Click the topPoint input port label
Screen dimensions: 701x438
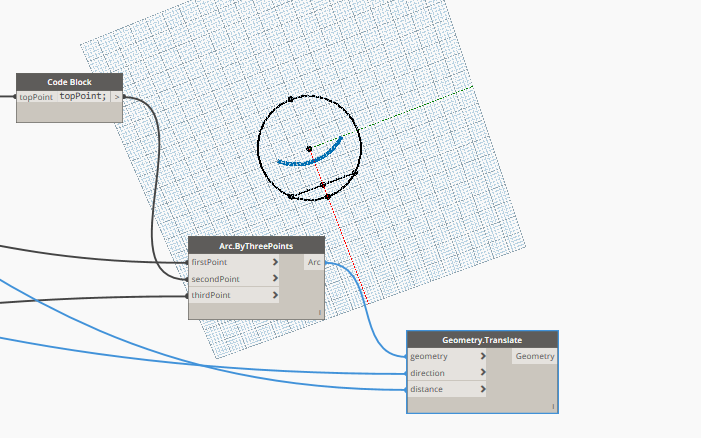[x=36, y=97]
